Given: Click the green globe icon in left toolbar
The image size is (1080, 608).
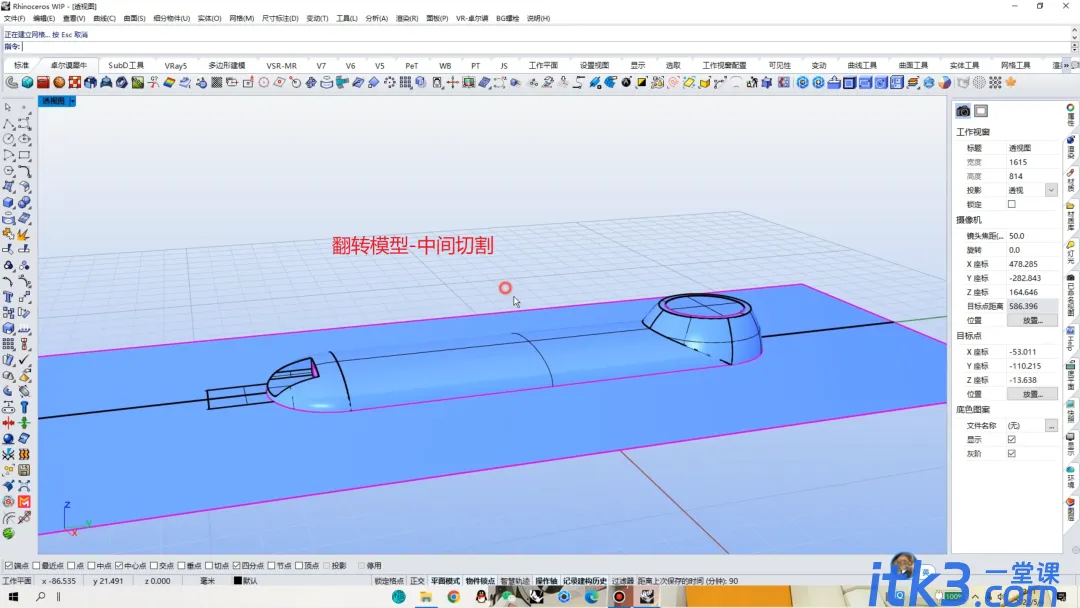Looking at the screenshot, I should tap(8, 534).
